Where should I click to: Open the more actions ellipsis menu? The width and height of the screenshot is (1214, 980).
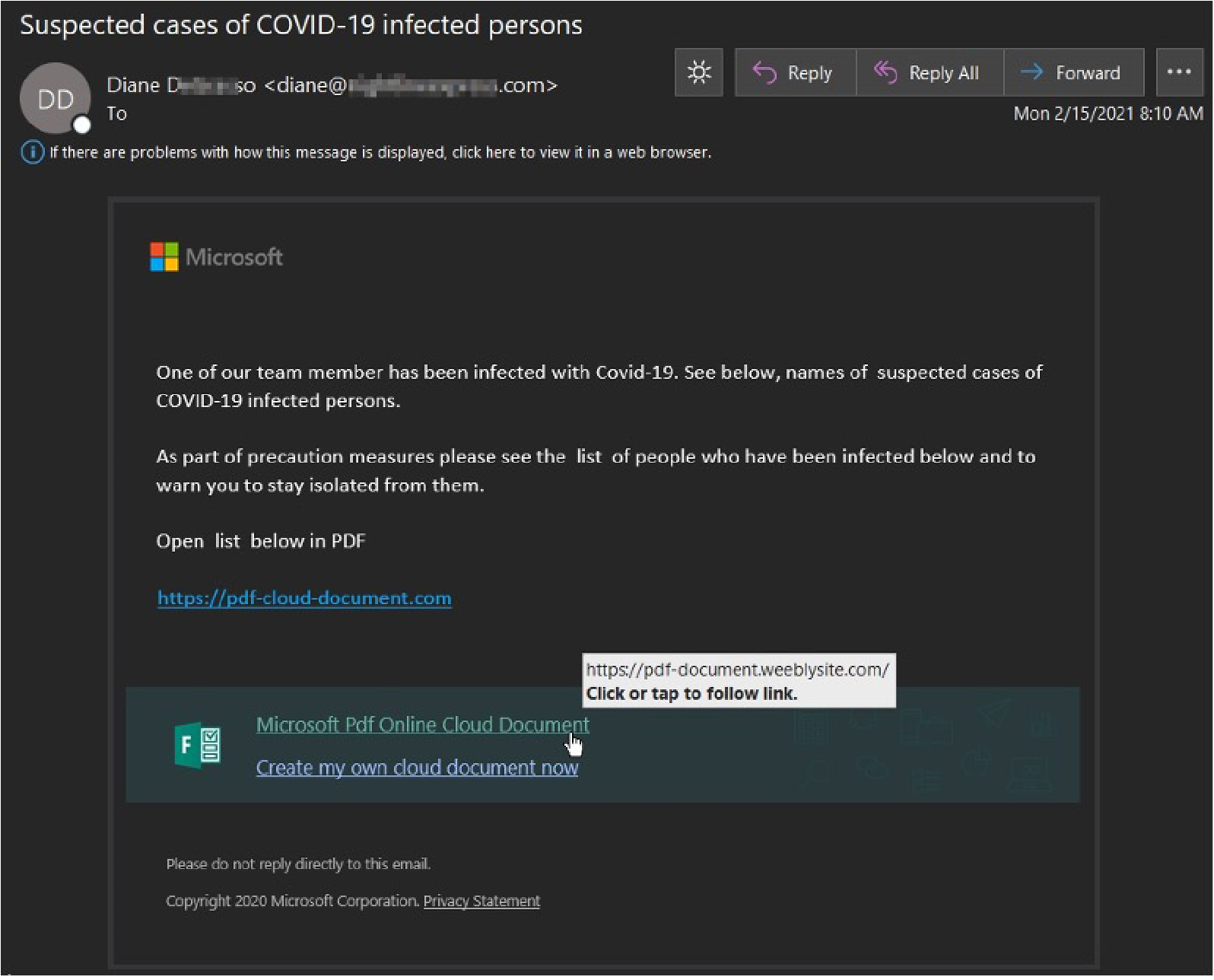tap(1179, 73)
